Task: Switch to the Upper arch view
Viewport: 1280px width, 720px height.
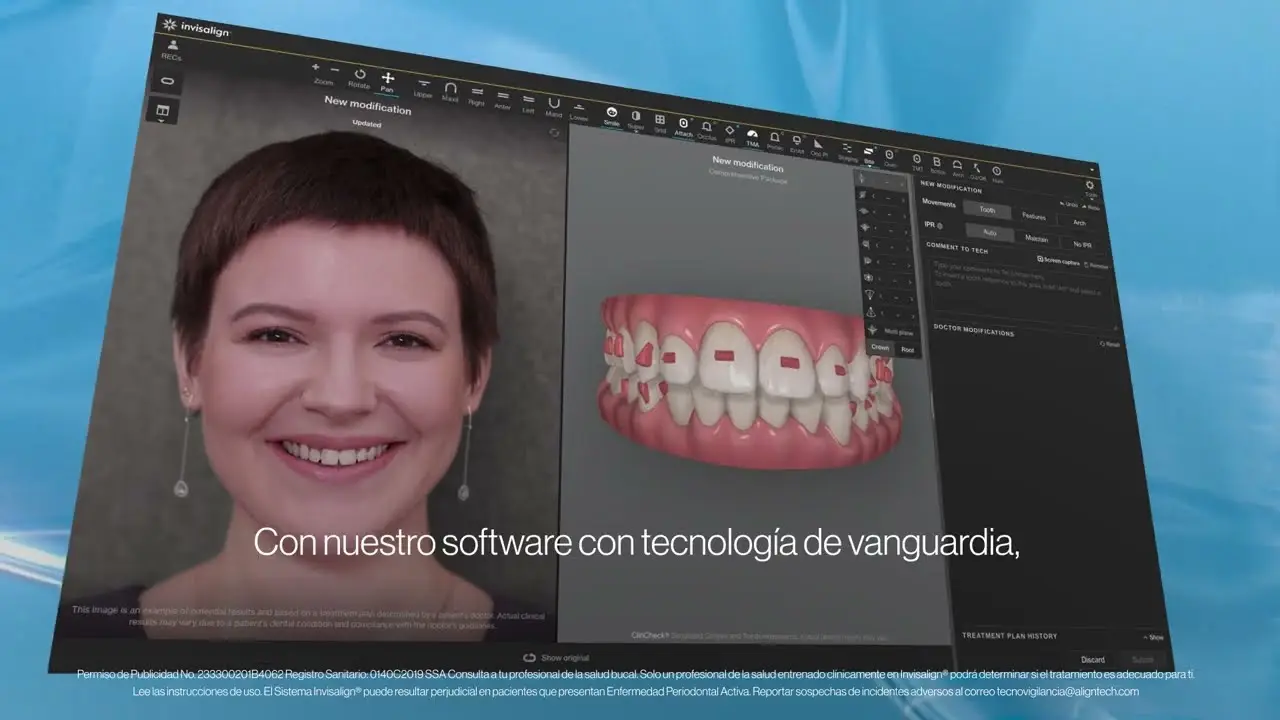Action: [x=424, y=88]
